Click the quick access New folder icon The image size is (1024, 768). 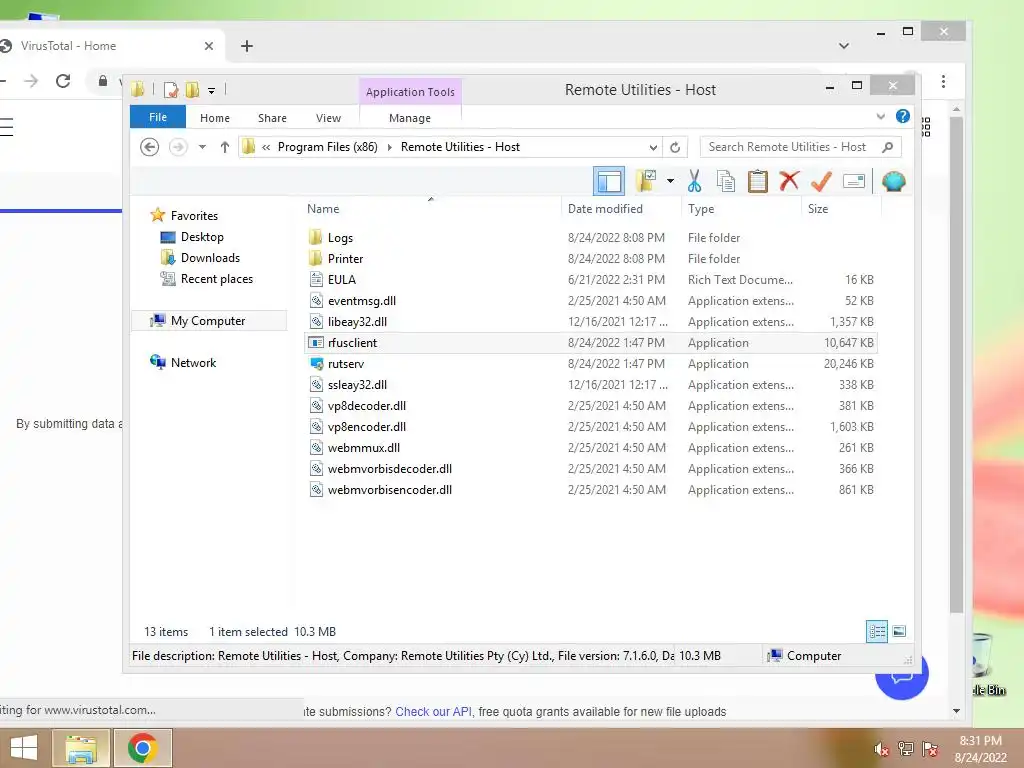point(192,89)
